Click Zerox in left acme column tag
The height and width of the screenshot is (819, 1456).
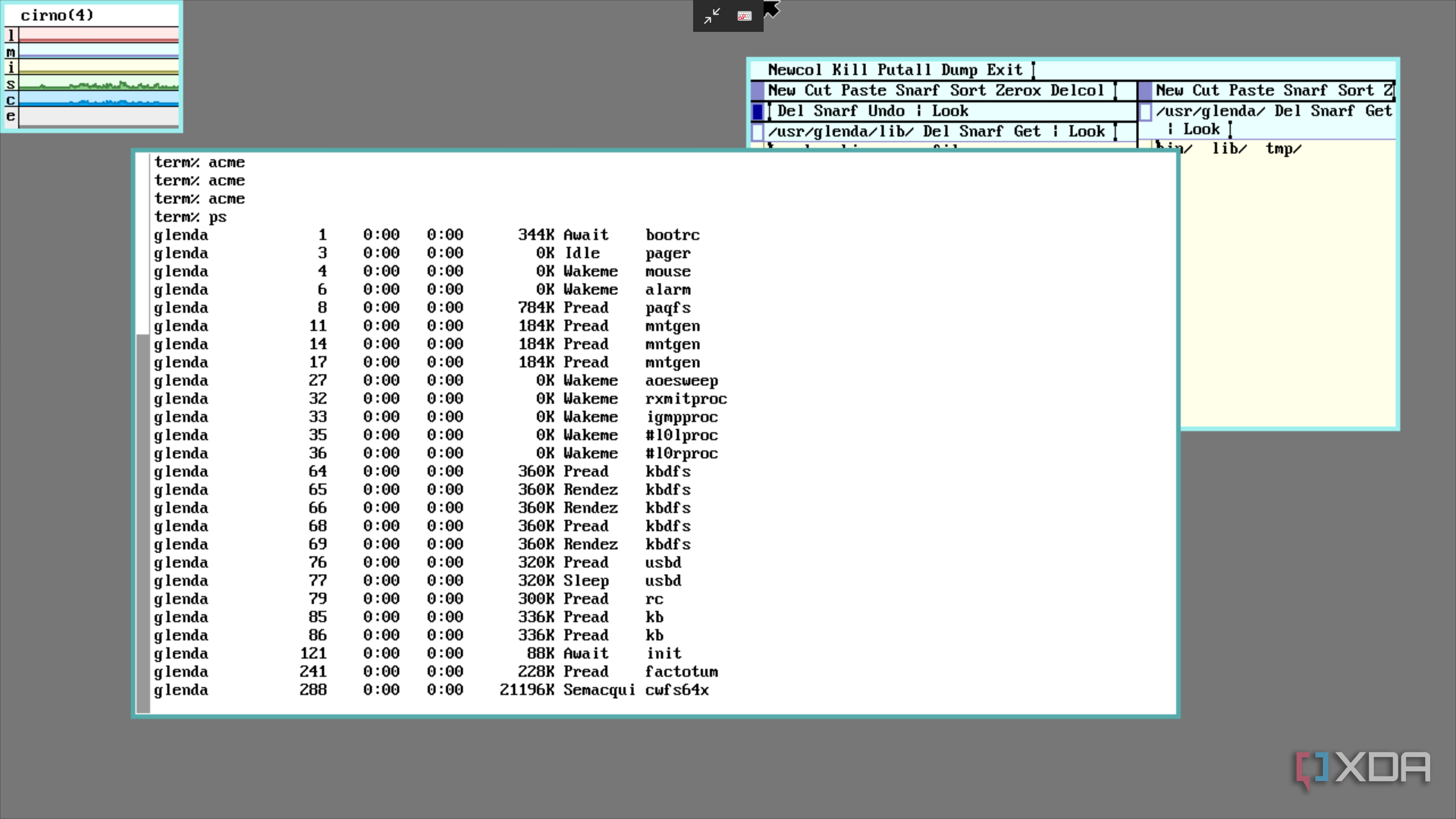[x=1018, y=90]
